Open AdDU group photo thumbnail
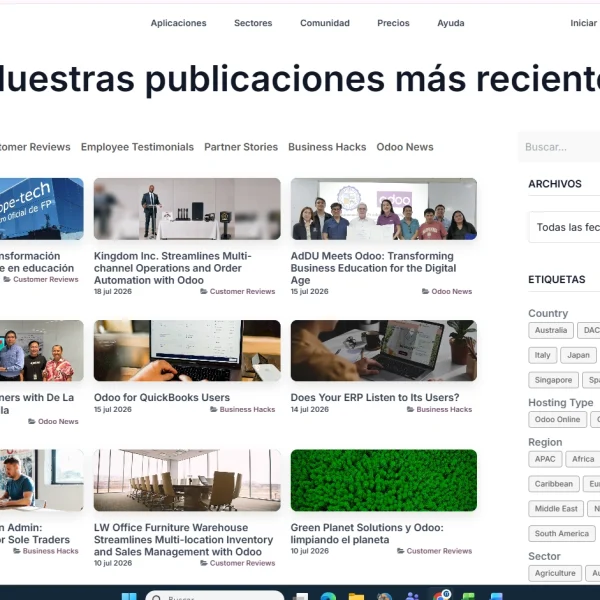600x600 pixels. 384,209
